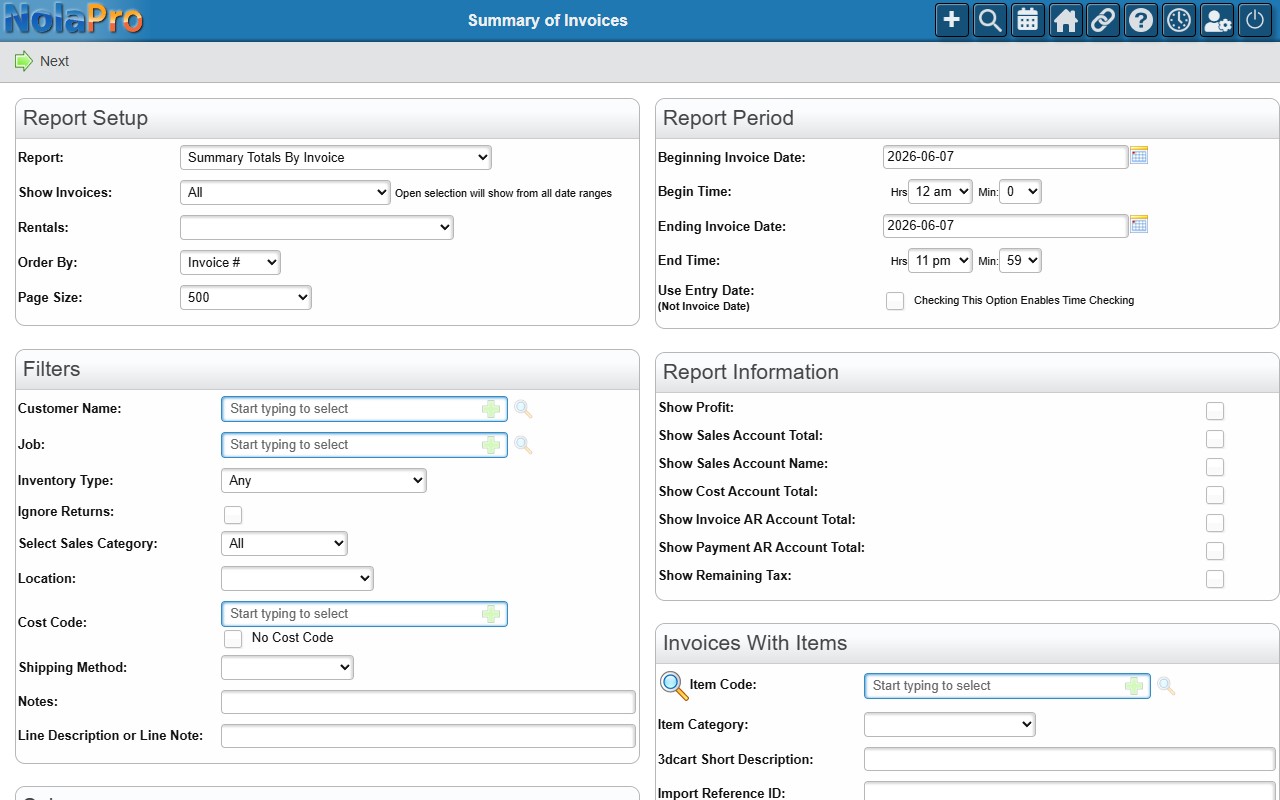Image resolution: width=1280 pixels, height=800 pixels.
Task: Click the Next link
Action: (x=54, y=61)
